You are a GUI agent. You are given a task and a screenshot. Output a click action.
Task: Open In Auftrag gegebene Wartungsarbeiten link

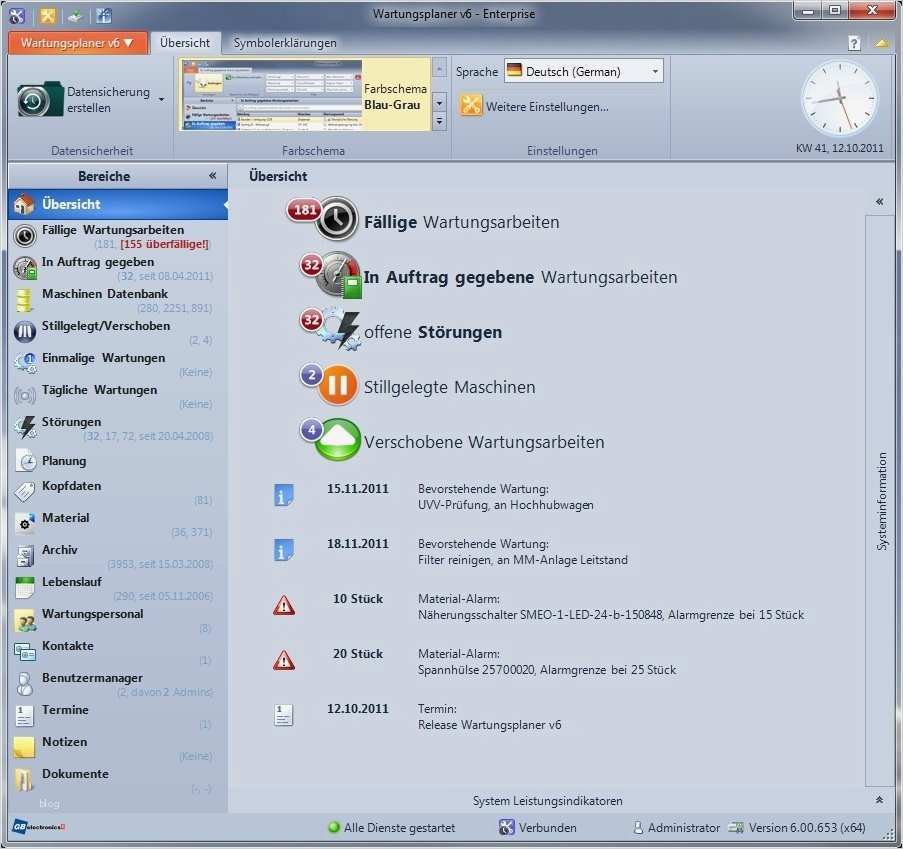pyautogui.click(x=520, y=277)
